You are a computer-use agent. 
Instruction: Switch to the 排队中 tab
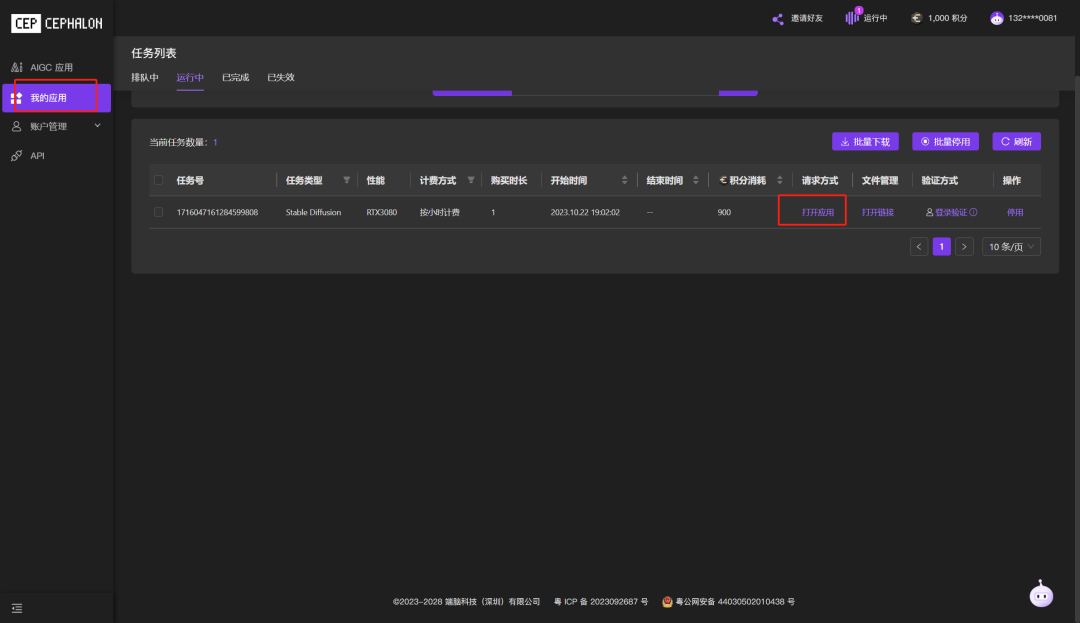[145, 78]
